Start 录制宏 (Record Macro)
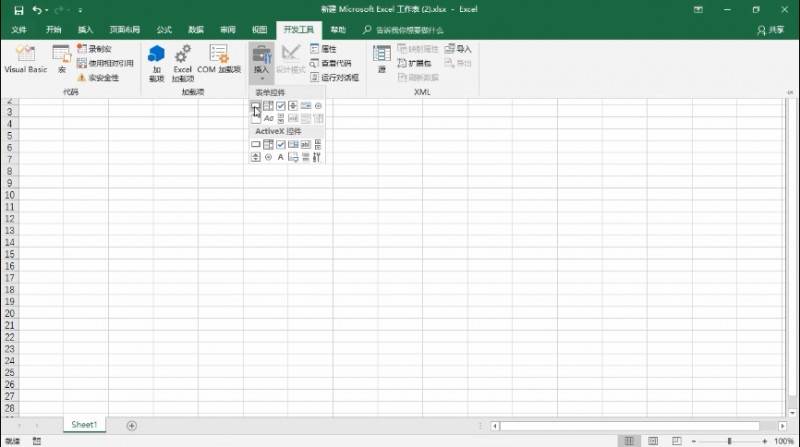The height and width of the screenshot is (447, 800). [x=94, y=49]
